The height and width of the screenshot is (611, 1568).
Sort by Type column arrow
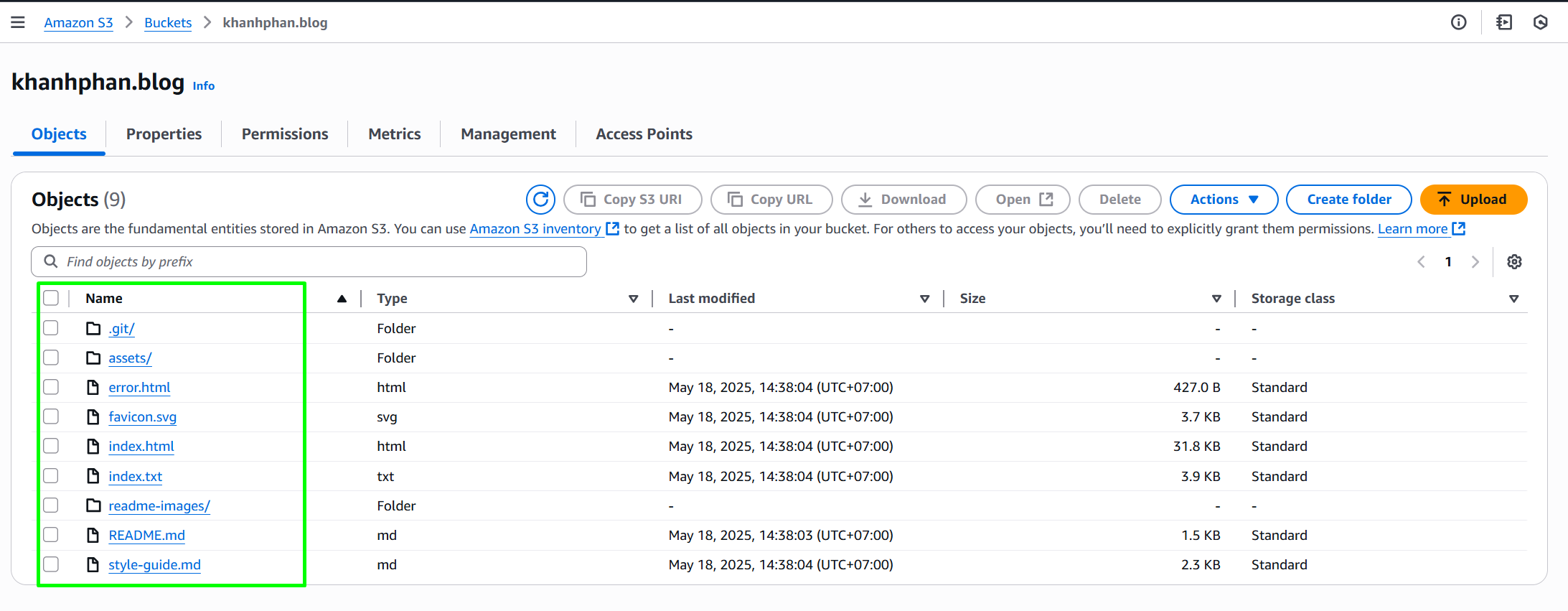pos(633,299)
